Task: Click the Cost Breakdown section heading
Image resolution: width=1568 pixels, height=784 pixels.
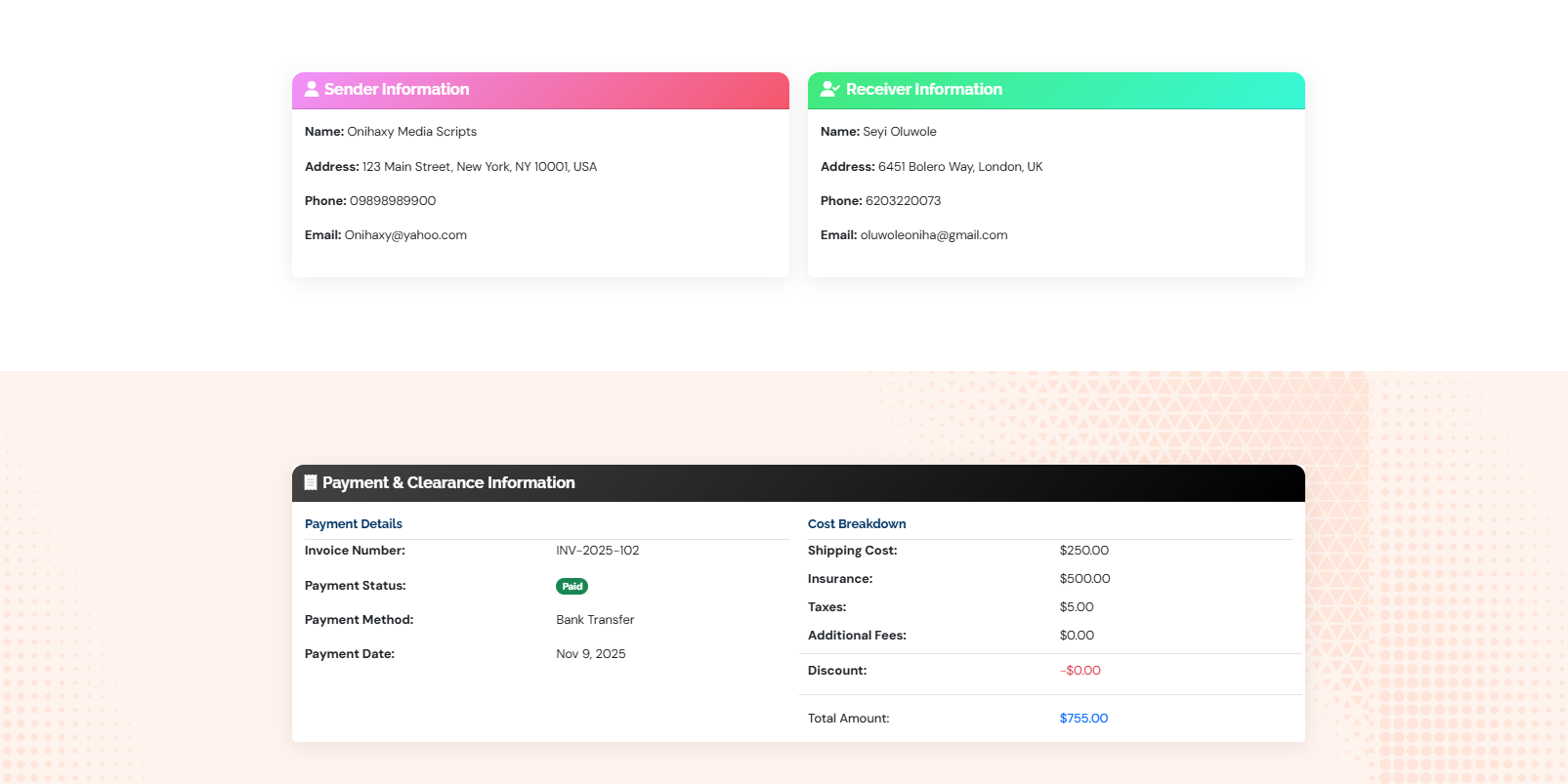Action: click(x=857, y=524)
